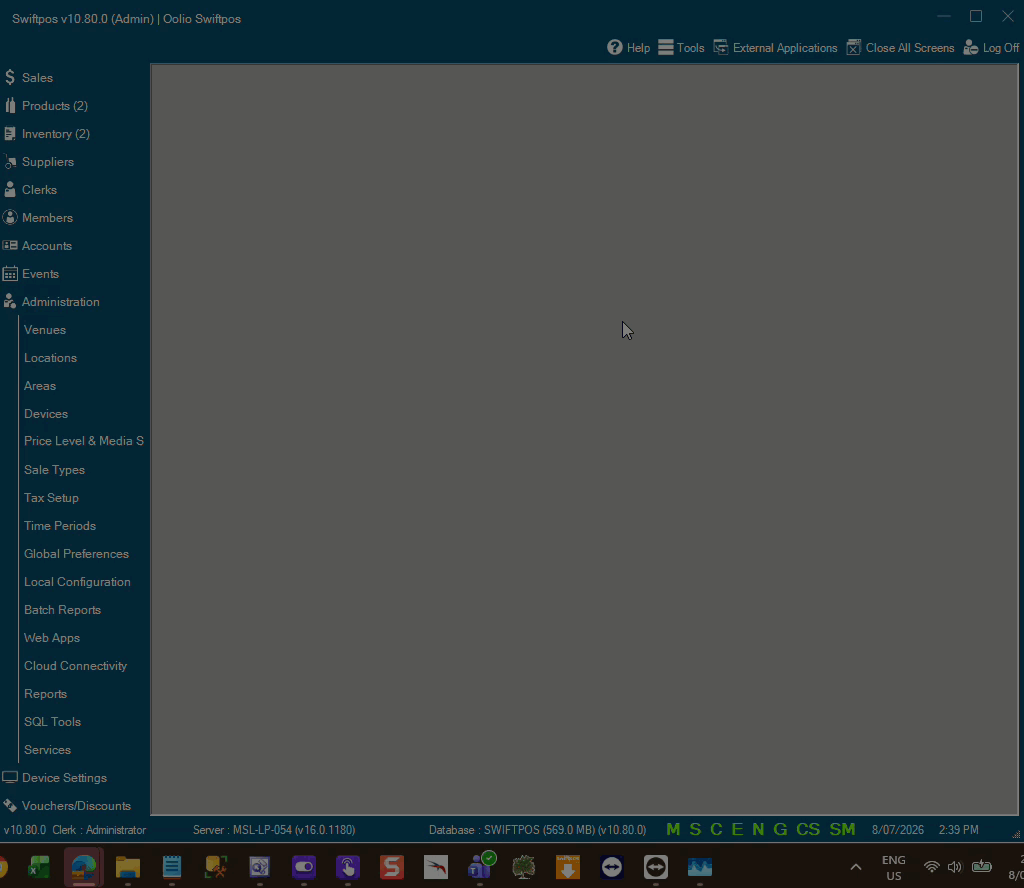This screenshot has height=888, width=1024.
Task: Expand the Sales menu
Action: click(x=37, y=77)
